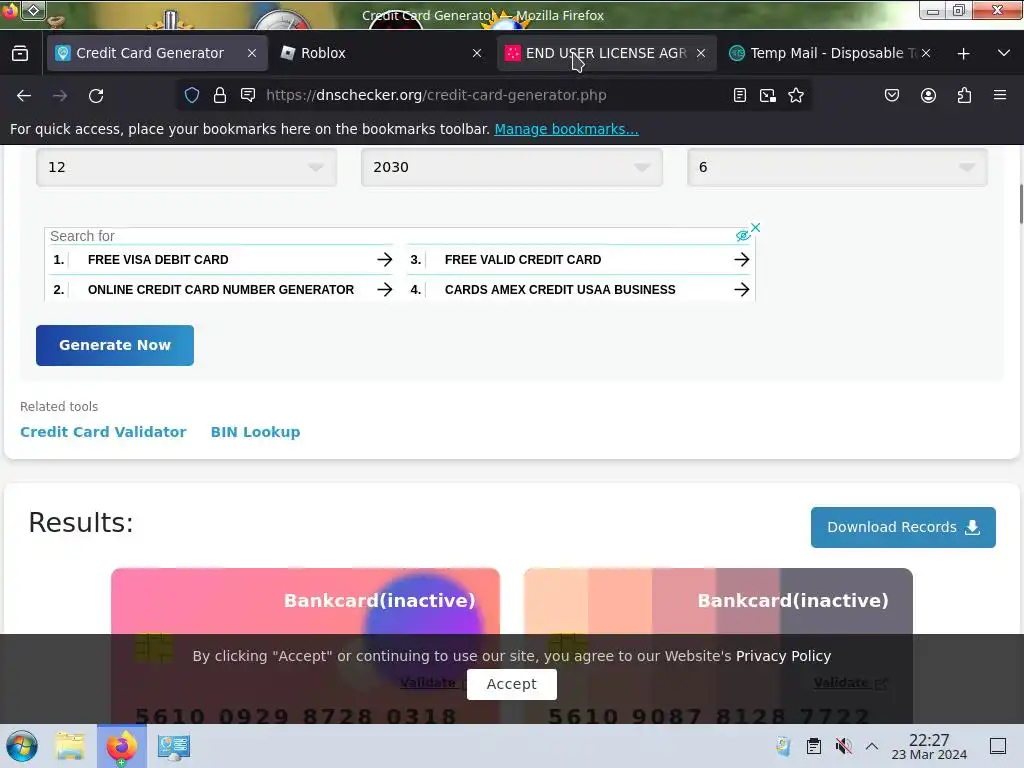
Task: Click Download Records button
Action: click(x=903, y=528)
